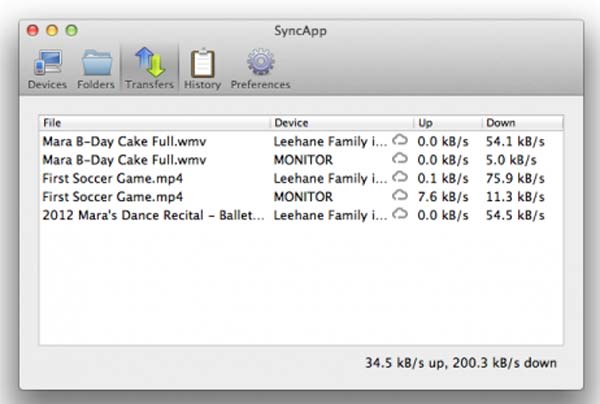Select First Soccer Game.mp4 on MONITOR row

pyautogui.click(x=112, y=196)
